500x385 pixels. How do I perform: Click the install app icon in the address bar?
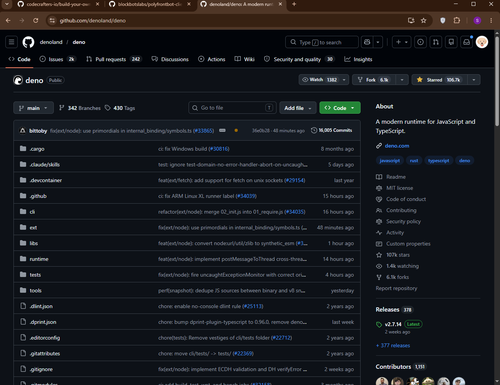pos(411,21)
